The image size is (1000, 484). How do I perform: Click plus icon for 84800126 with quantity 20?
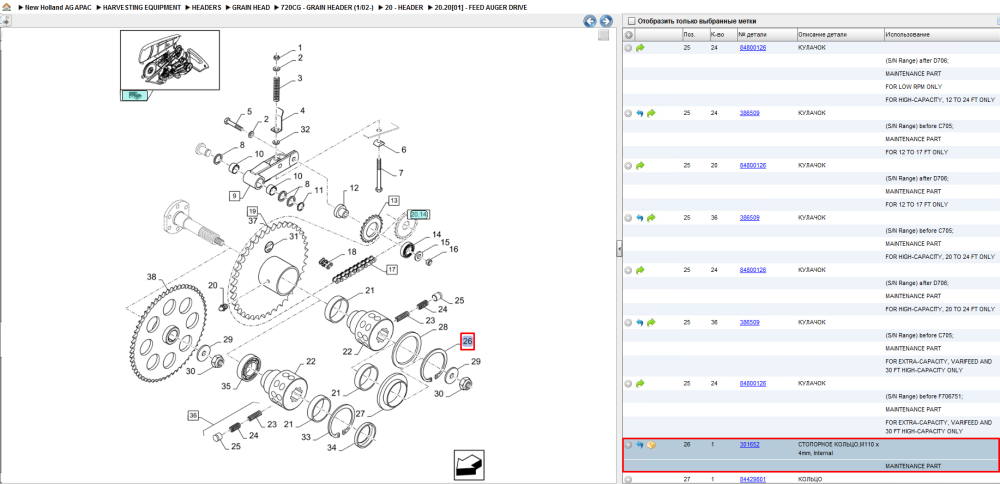click(x=628, y=165)
